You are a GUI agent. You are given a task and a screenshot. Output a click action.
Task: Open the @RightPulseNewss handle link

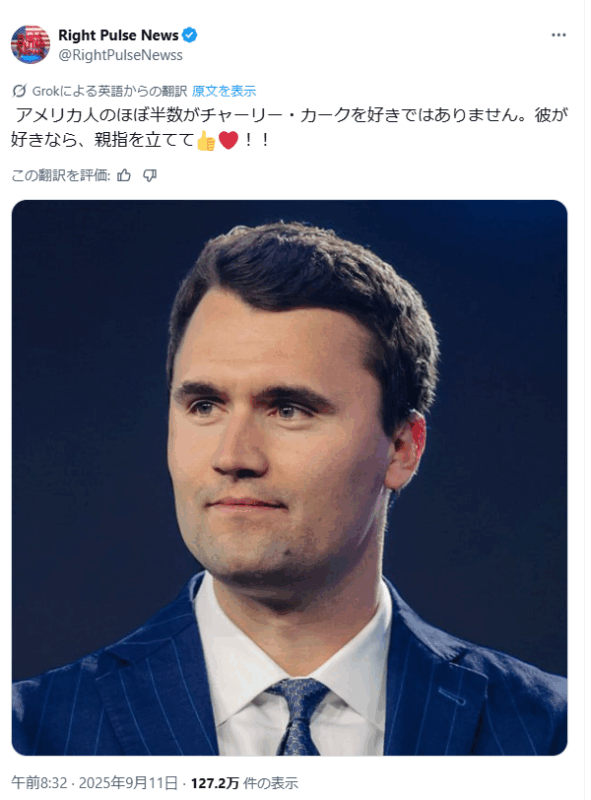[120, 55]
